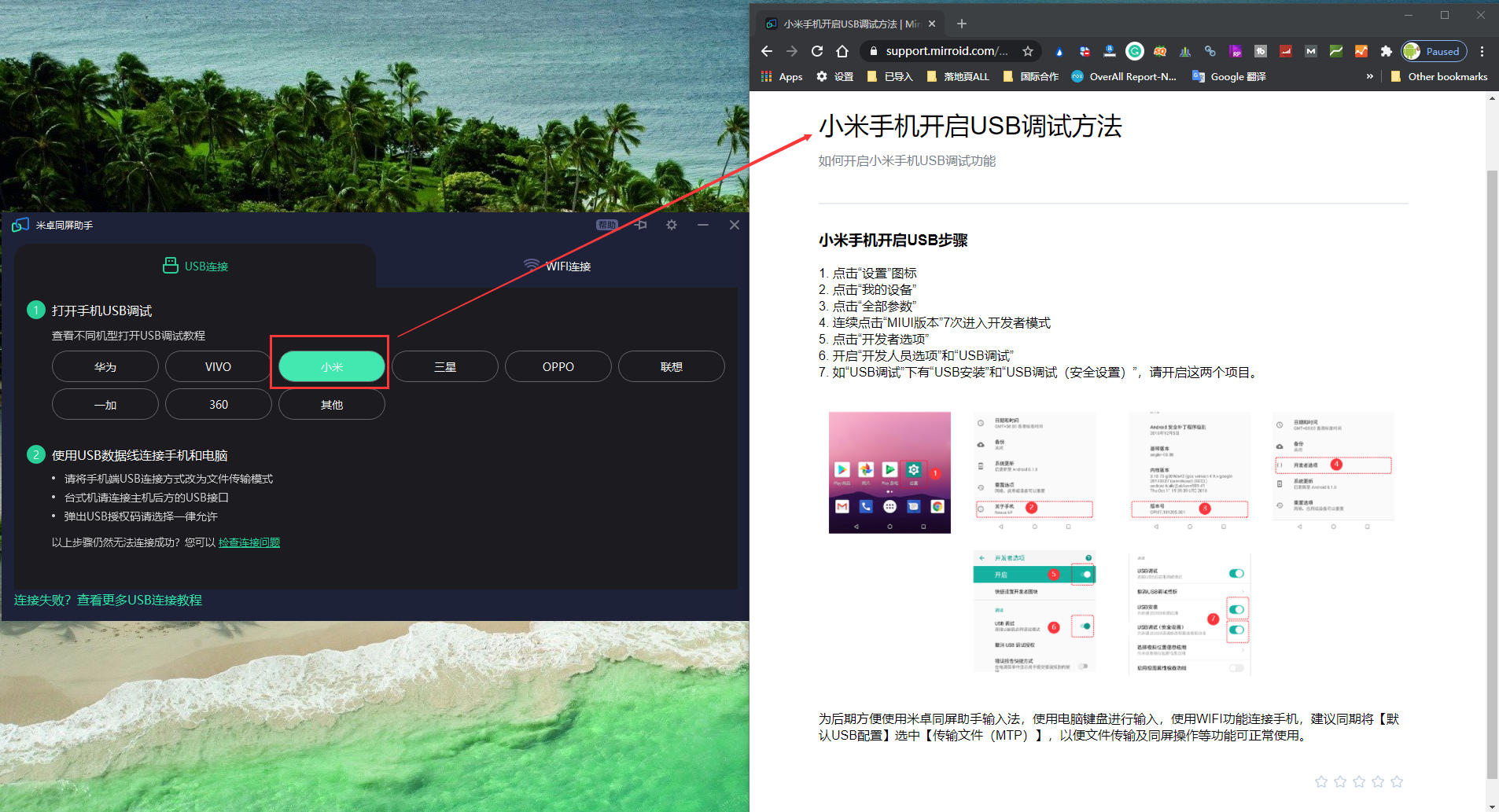Open the Google 翻译 bookmark
The height and width of the screenshot is (812, 1499).
[x=1229, y=76]
